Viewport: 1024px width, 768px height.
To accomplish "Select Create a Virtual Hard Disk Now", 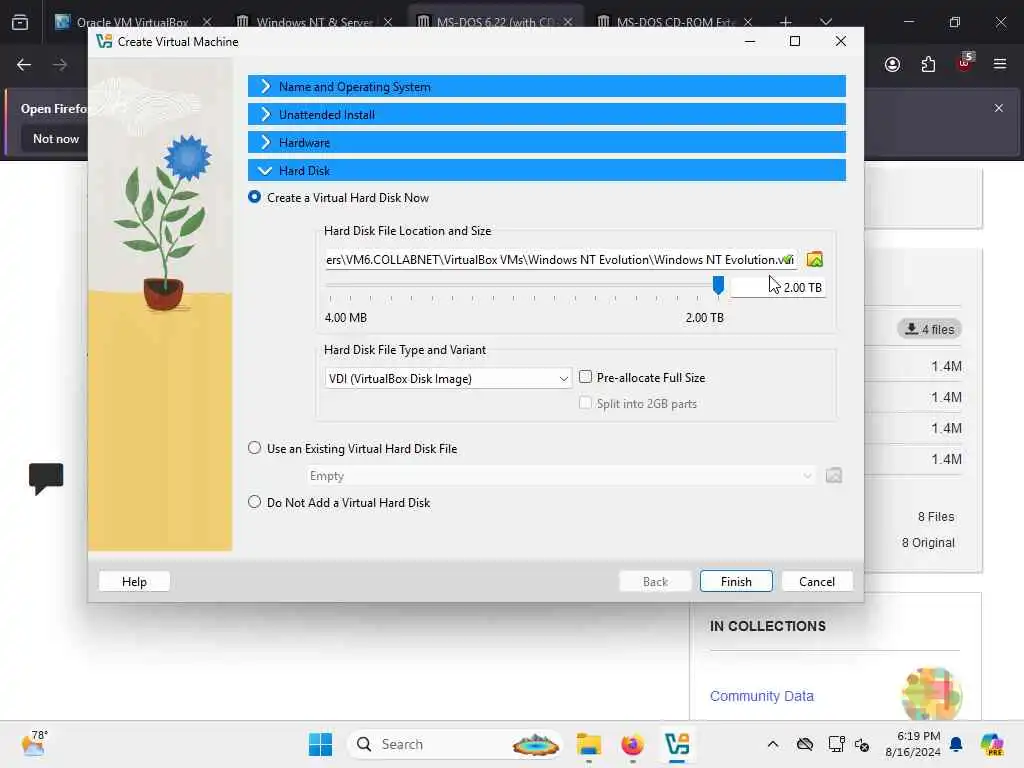I will [254, 197].
